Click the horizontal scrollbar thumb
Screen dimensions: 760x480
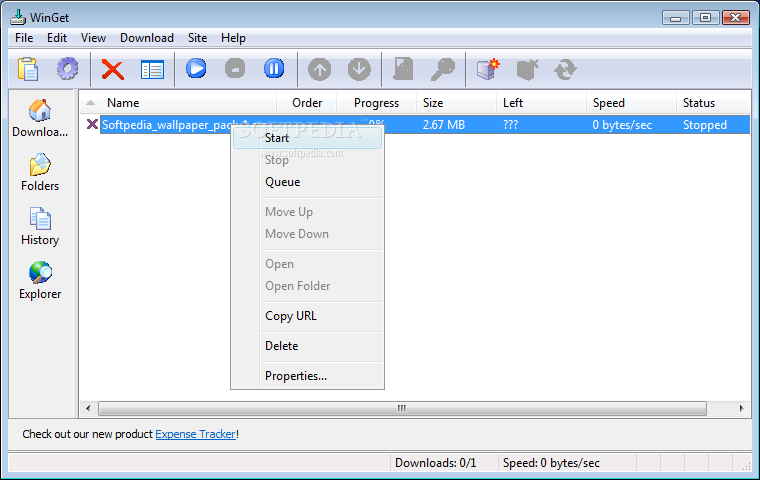pos(402,408)
